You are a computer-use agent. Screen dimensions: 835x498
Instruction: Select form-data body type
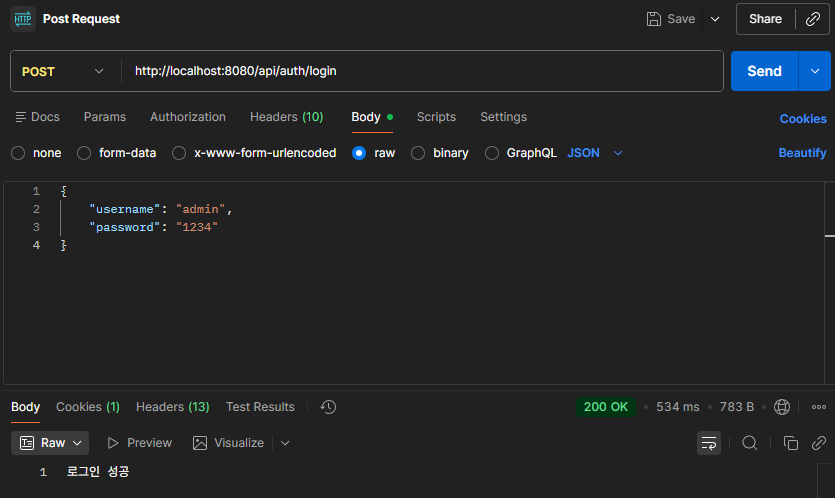pyautogui.click(x=84, y=153)
